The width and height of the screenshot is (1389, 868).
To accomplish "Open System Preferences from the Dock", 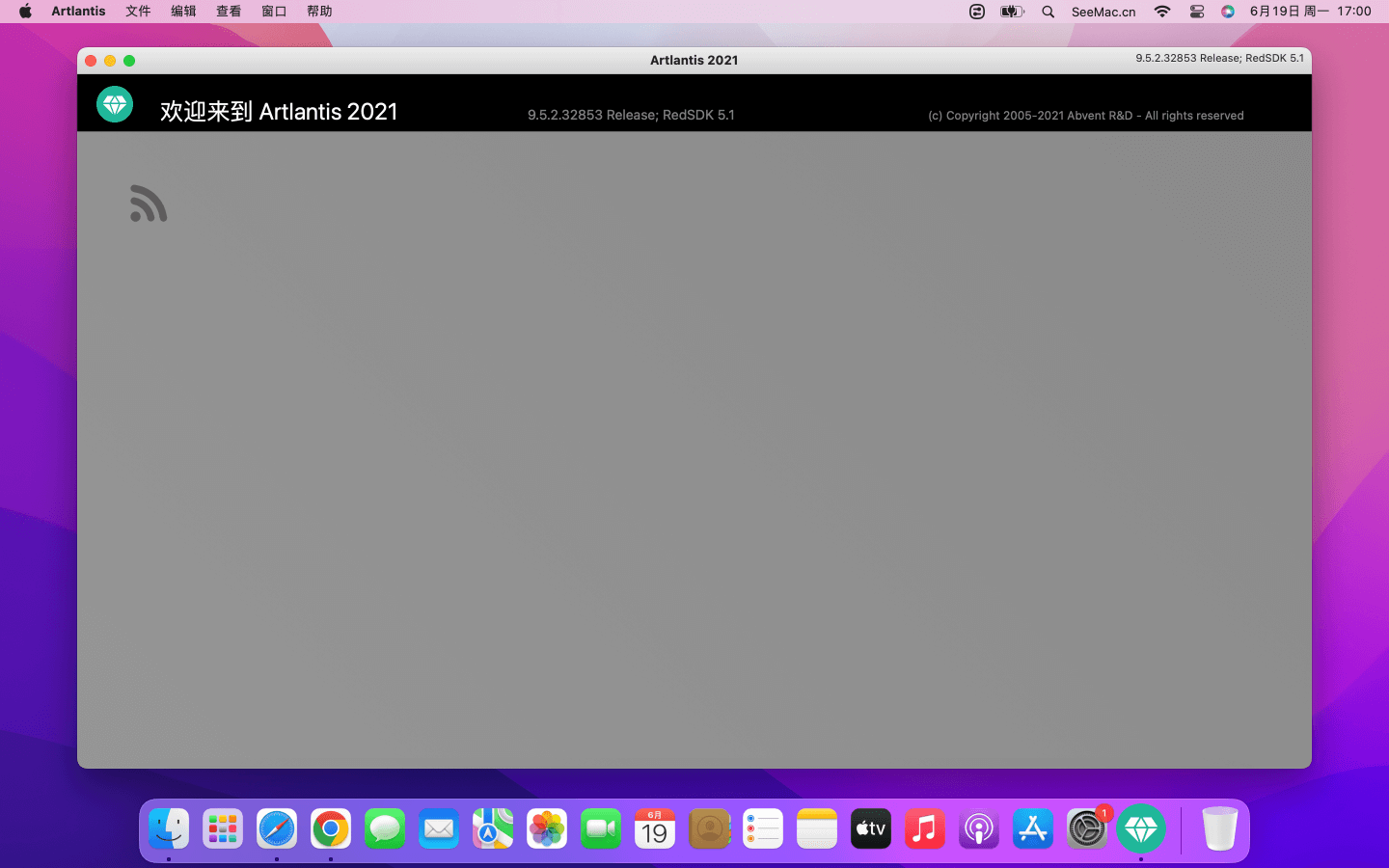I will coord(1086,828).
